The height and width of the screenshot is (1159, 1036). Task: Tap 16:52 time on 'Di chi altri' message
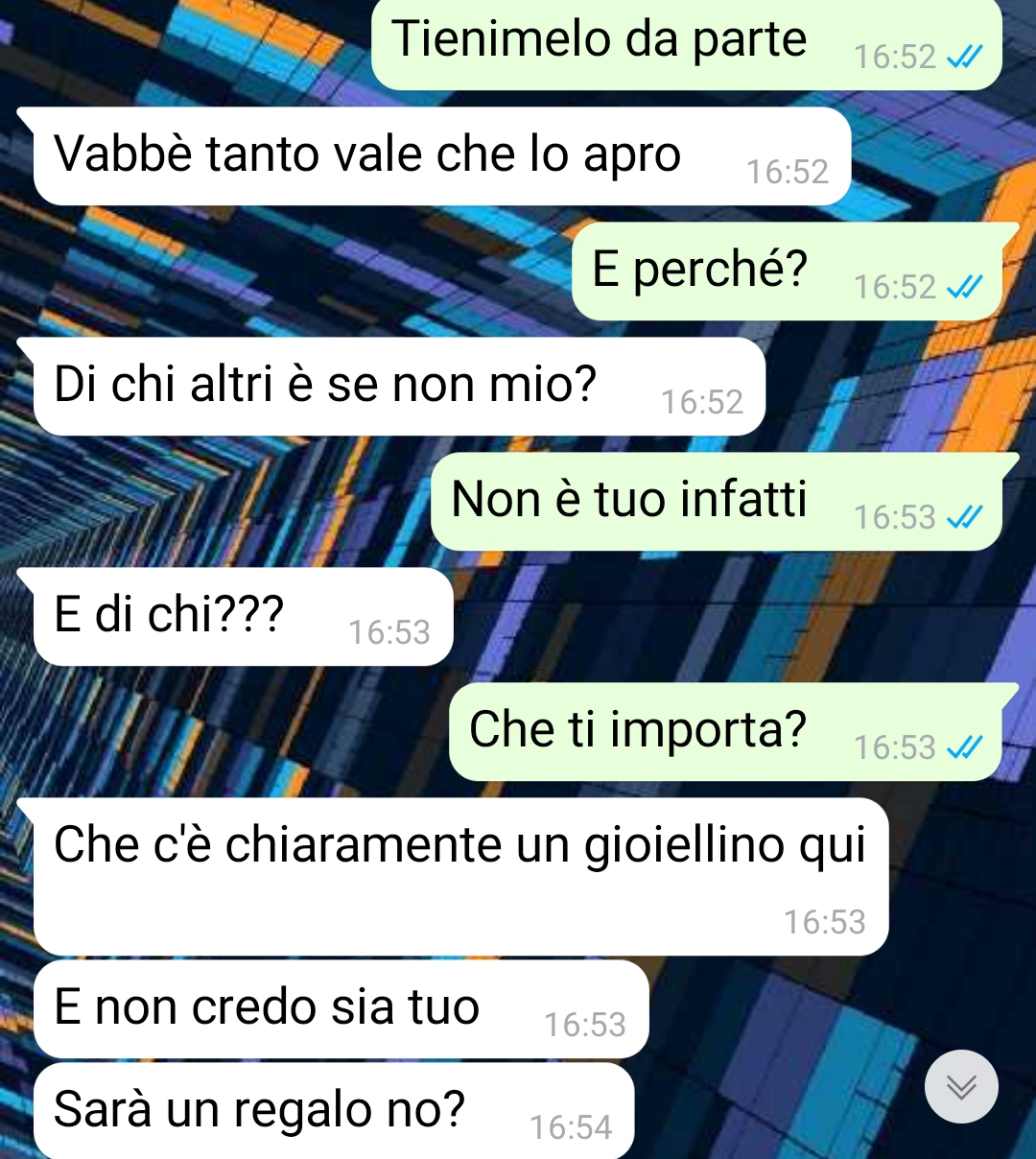click(702, 402)
